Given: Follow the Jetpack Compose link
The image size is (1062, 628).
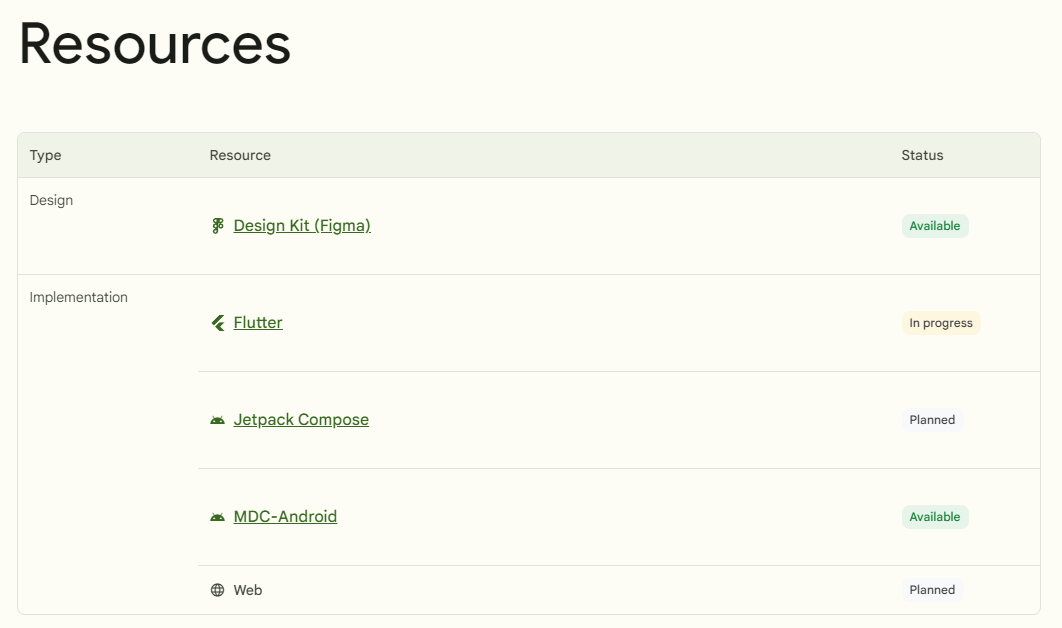Looking at the screenshot, I should click(x=301, y=420).
